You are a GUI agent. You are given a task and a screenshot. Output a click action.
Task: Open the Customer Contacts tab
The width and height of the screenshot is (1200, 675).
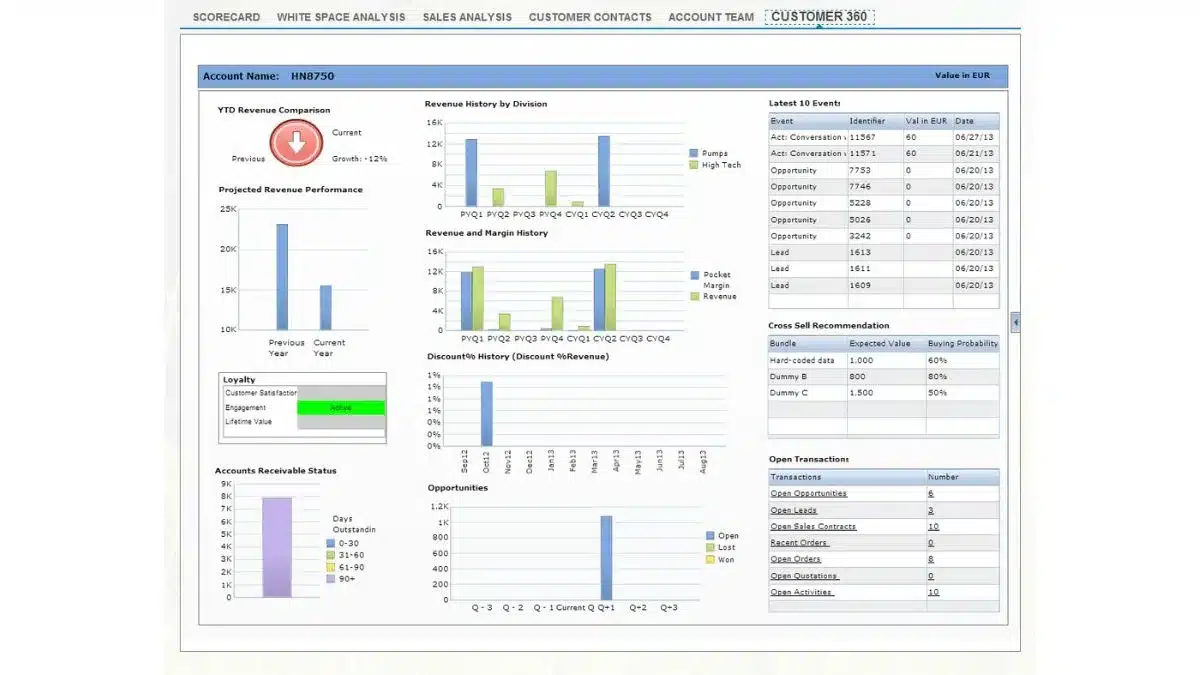(590, 17)
